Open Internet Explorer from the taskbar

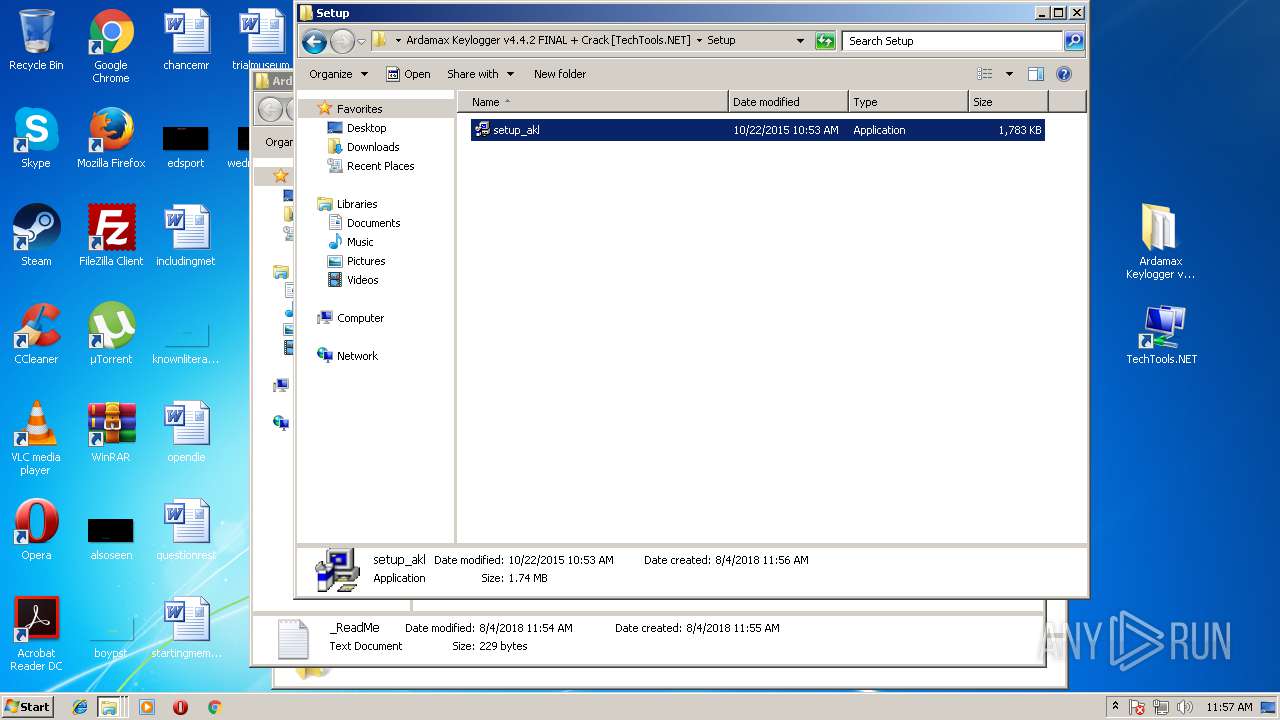80,707
